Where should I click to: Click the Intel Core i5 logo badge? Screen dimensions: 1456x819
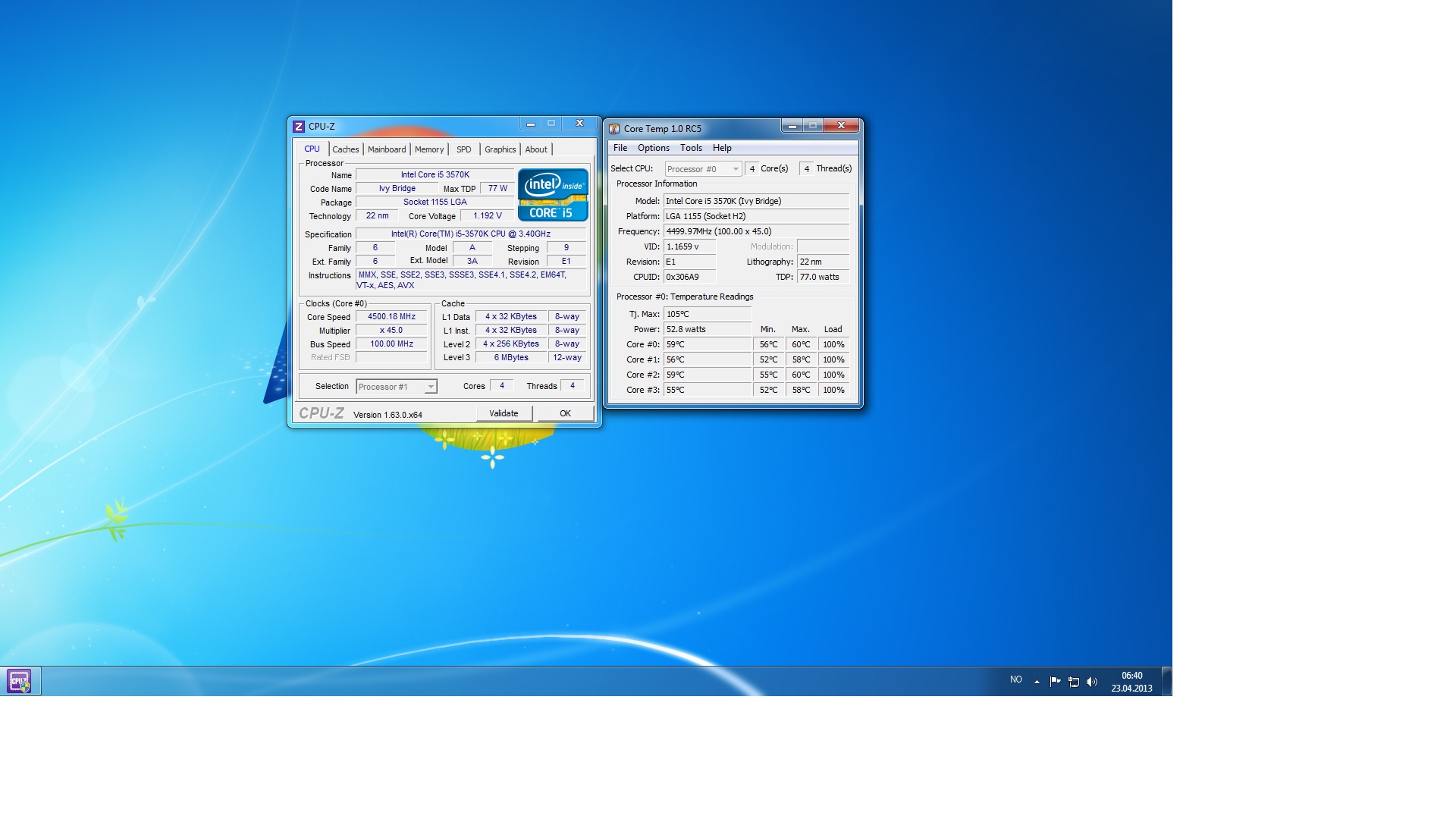553,195
